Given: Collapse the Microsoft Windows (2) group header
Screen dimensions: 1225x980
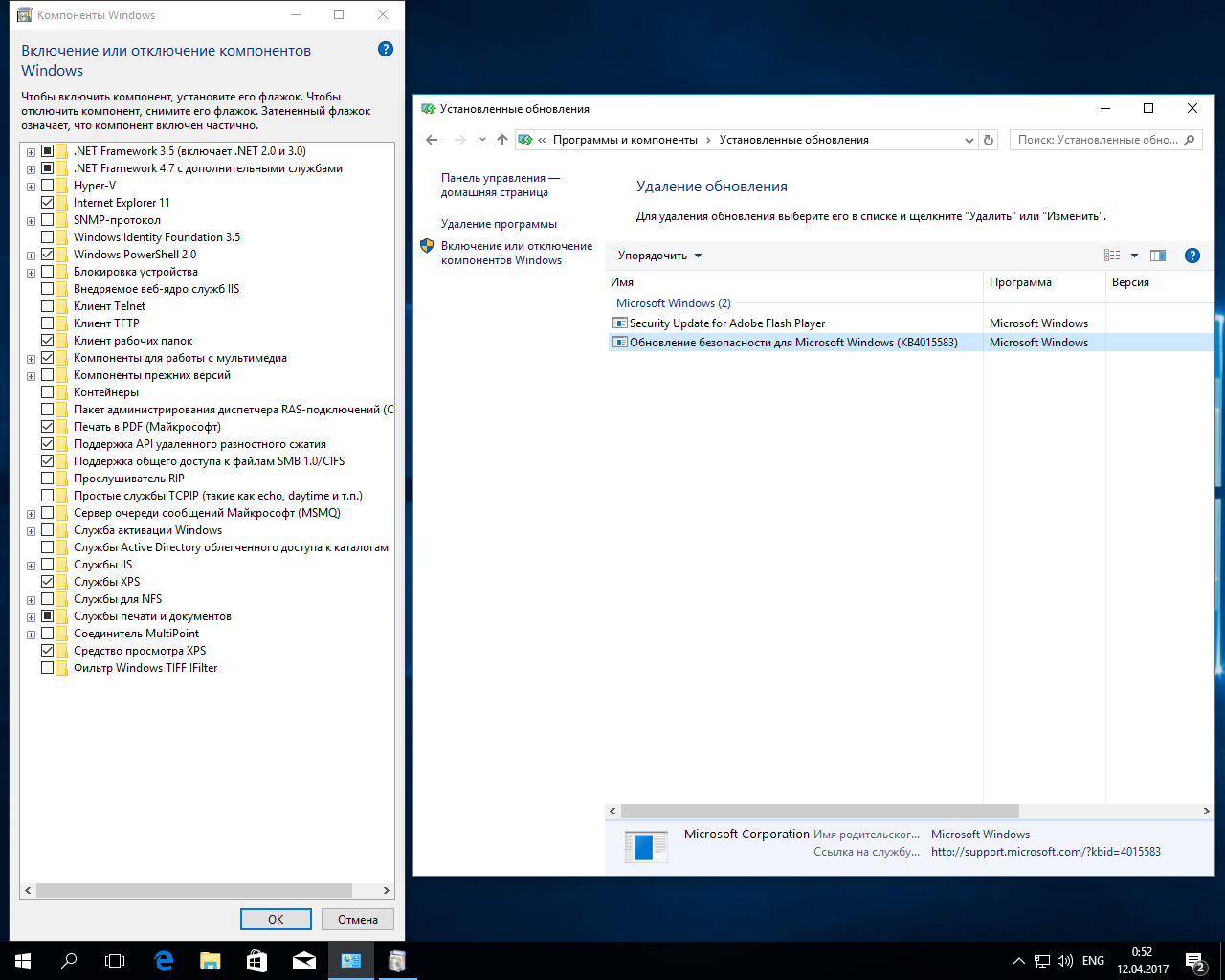Looking at the screenshot, I should 674,303.
